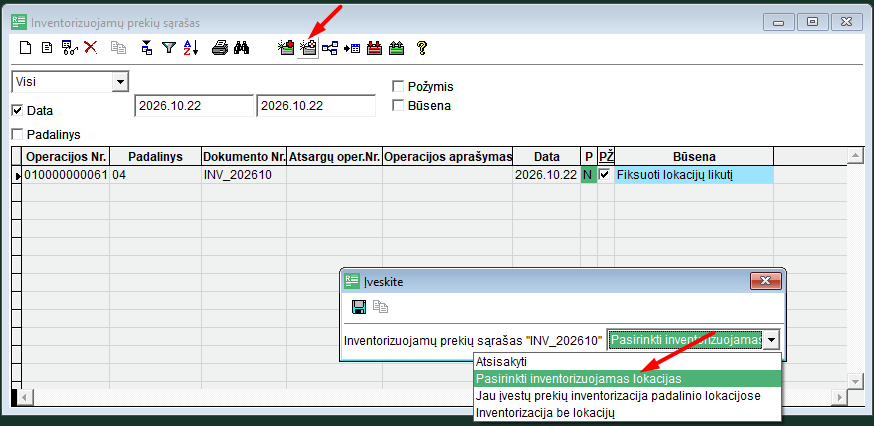This screenshot has height=426, width=874.
Task: Click the view record glasses icon
Action: click(x=69, y=48)
